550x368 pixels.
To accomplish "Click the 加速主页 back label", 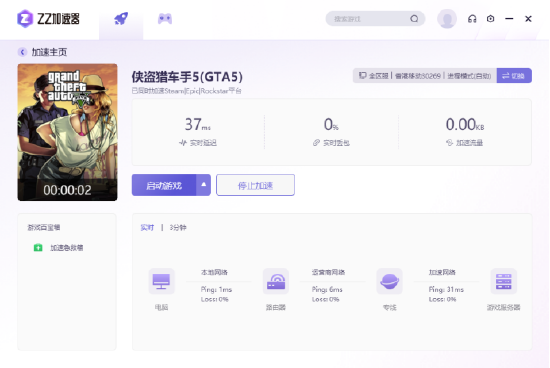I will coord(49,52).
